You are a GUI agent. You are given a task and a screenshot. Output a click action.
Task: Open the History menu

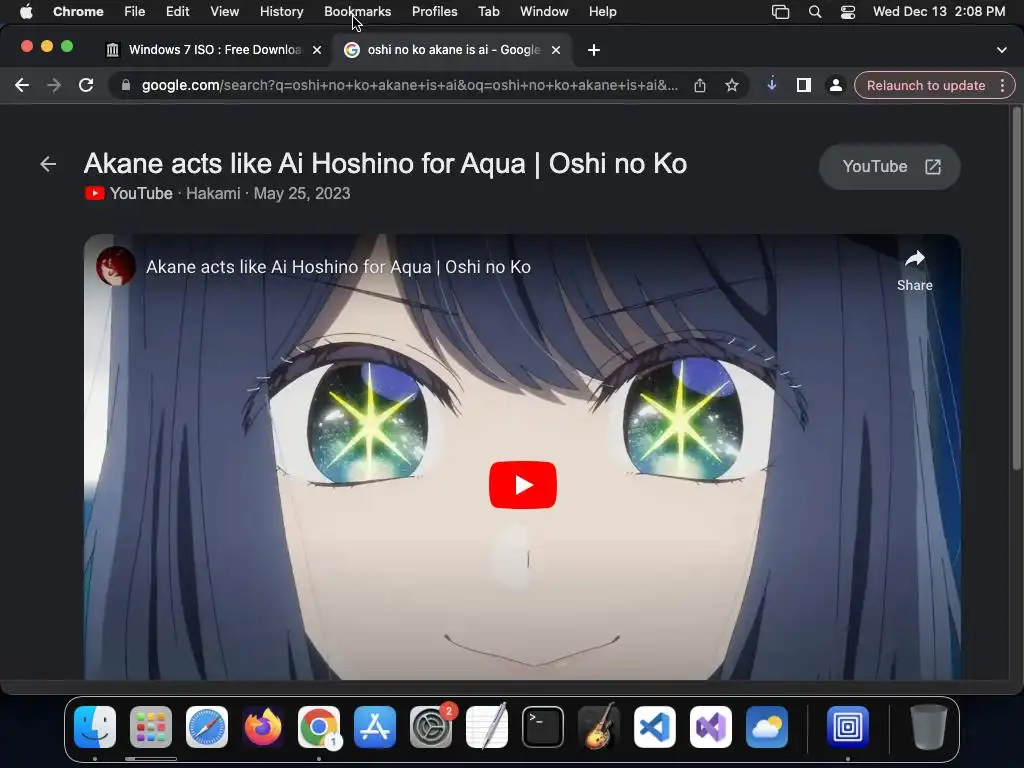point(281,12)
